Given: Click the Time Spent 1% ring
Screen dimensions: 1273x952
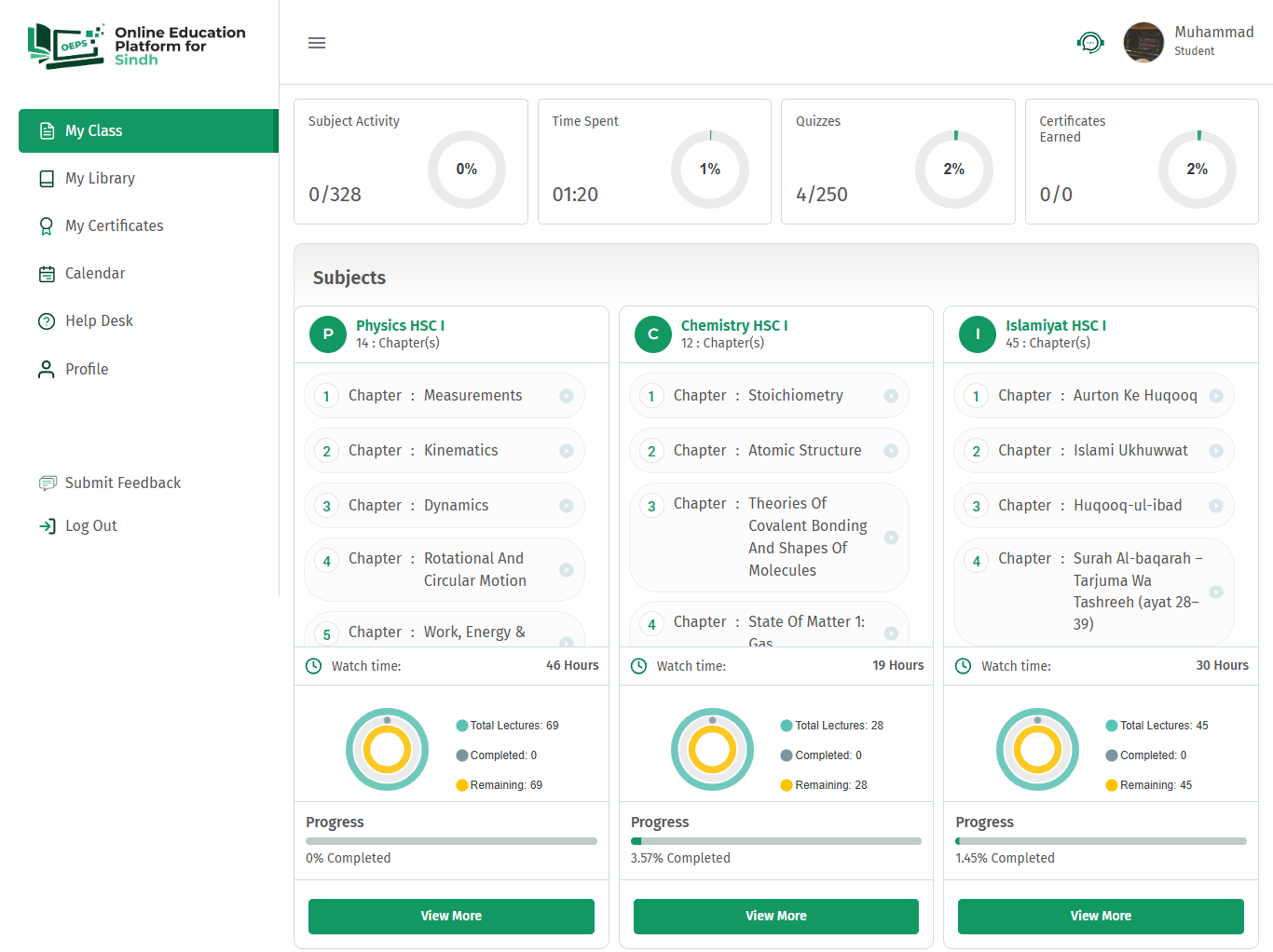Looking at the screenshot, I should [710, 170].
